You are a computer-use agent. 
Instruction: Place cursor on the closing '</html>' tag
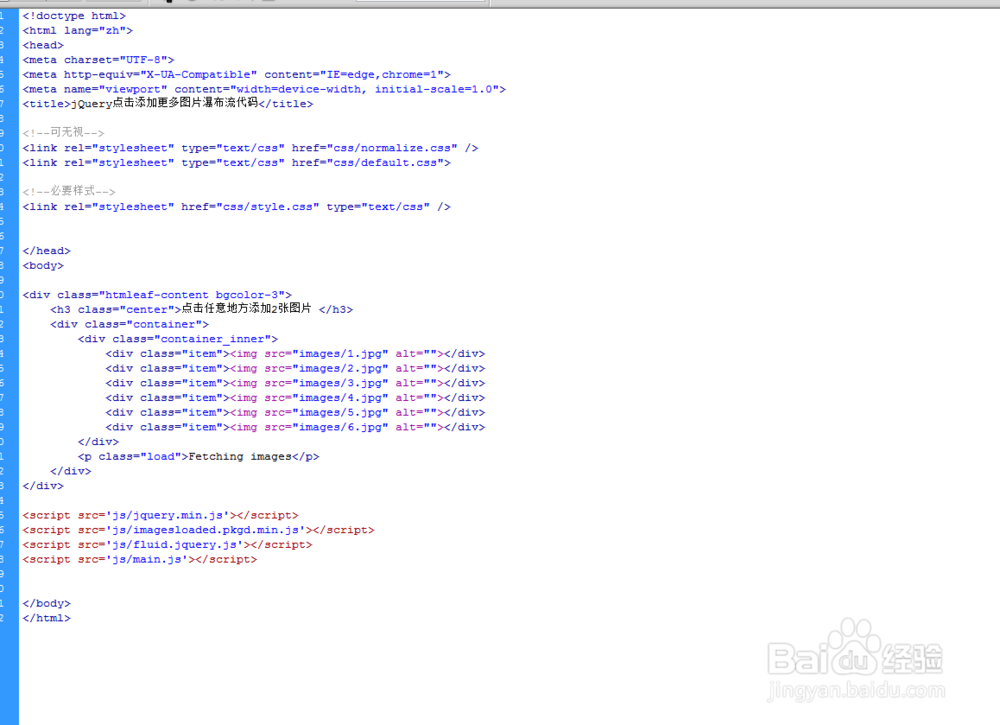coord(47,618)
